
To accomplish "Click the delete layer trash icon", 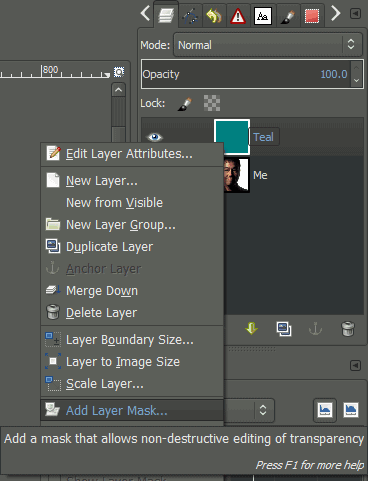I will click(347, 329).
